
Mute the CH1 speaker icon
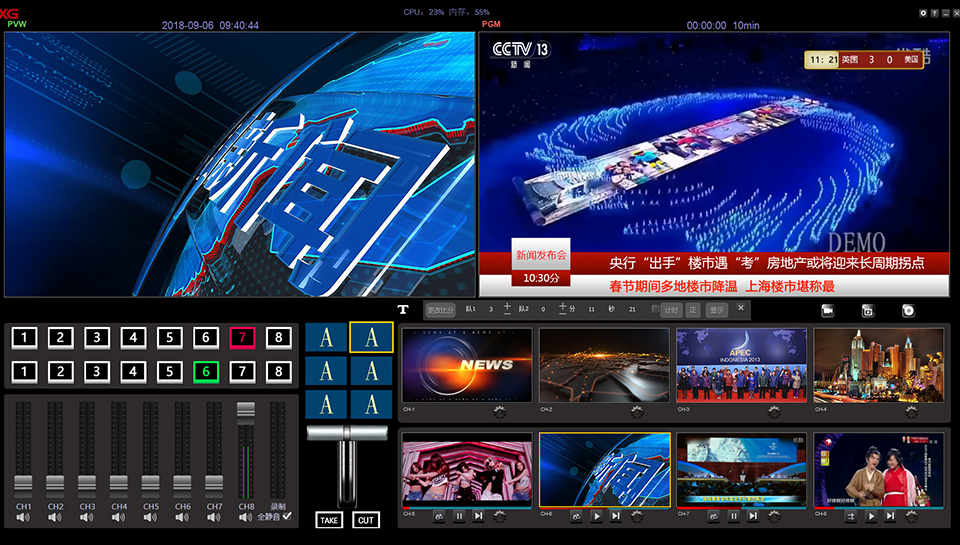[x=24, y=517]
